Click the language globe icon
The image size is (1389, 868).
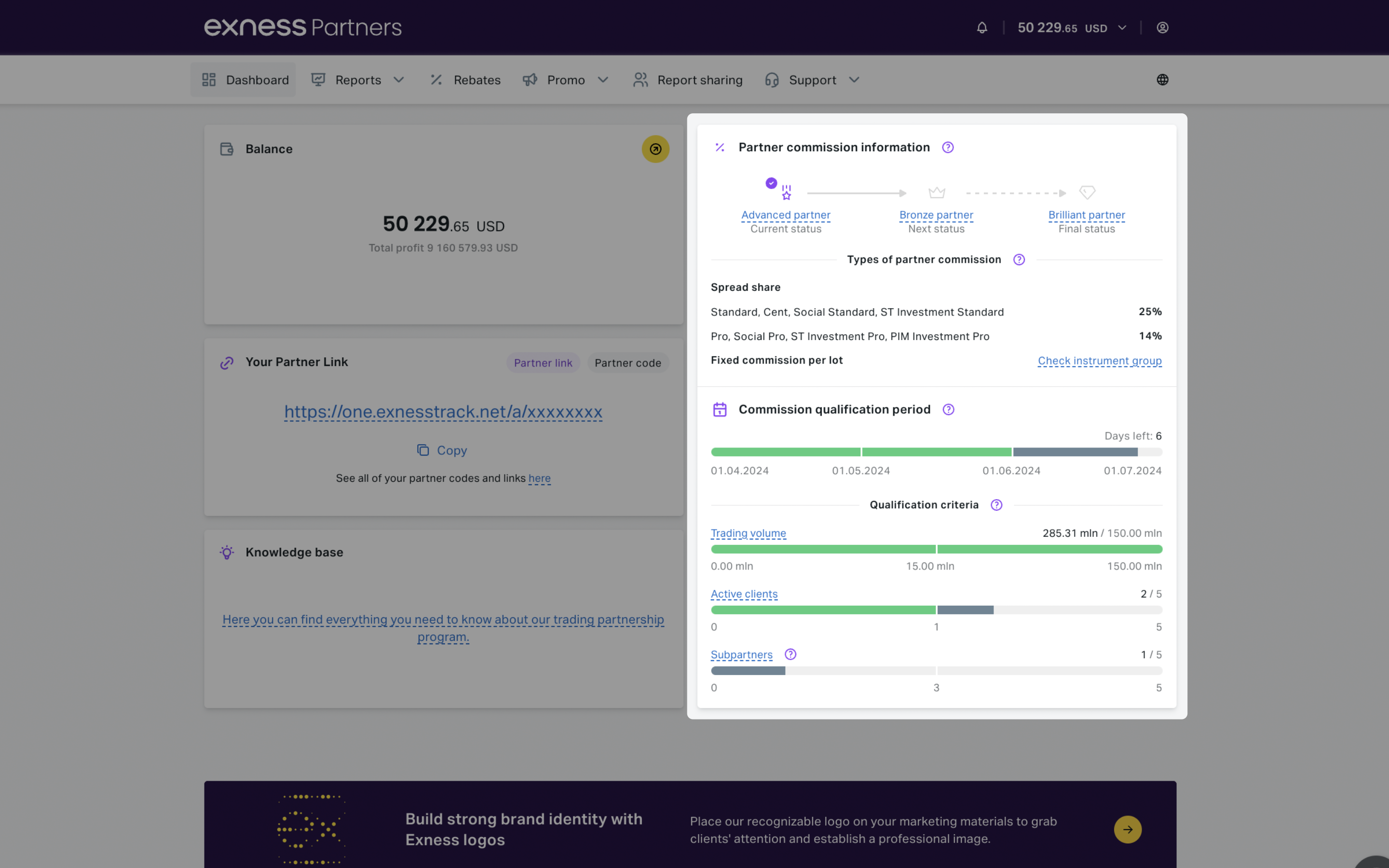coord(1162,80)
